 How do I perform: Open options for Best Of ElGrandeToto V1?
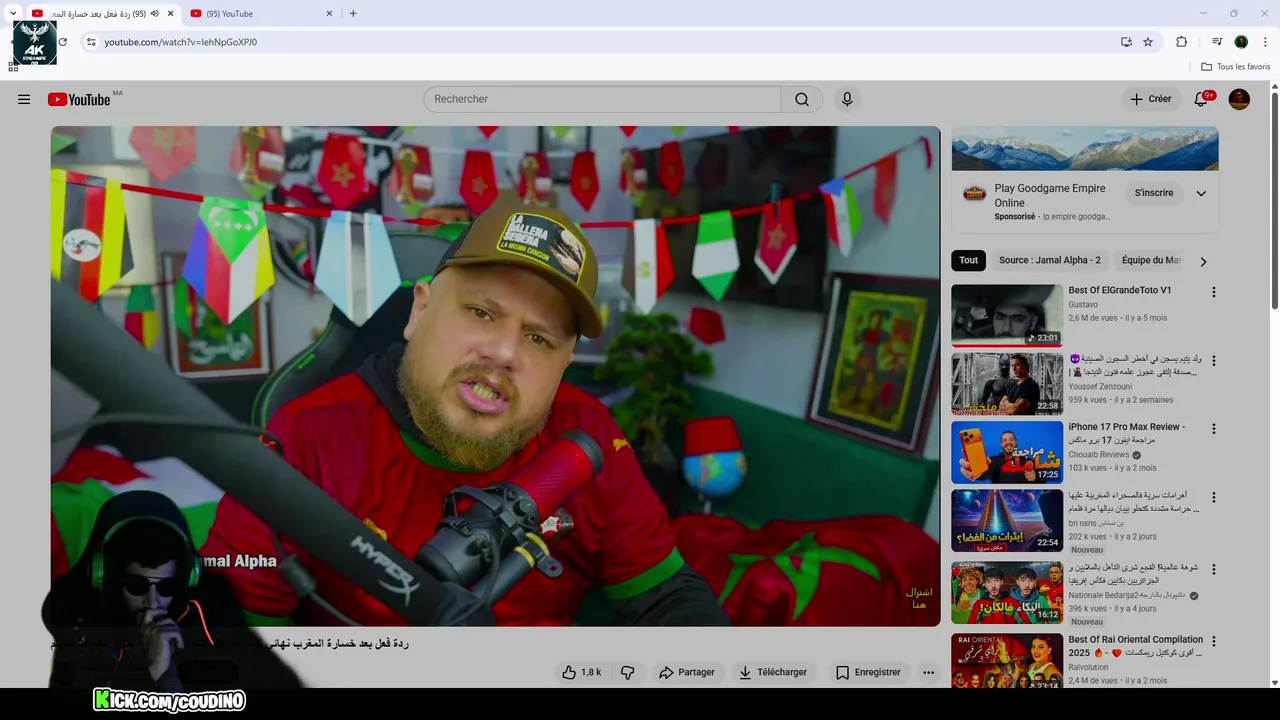pos(1214,292)
